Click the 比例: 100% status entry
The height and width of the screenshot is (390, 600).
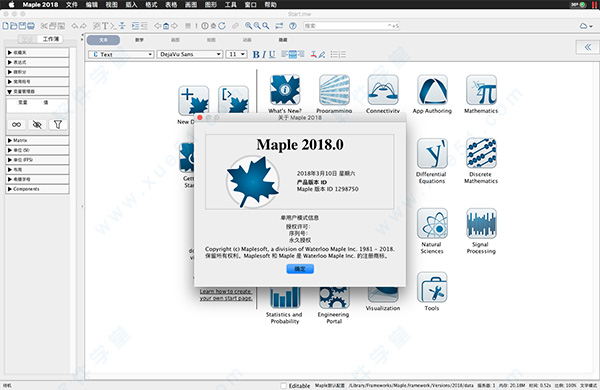tap(566, 385)
